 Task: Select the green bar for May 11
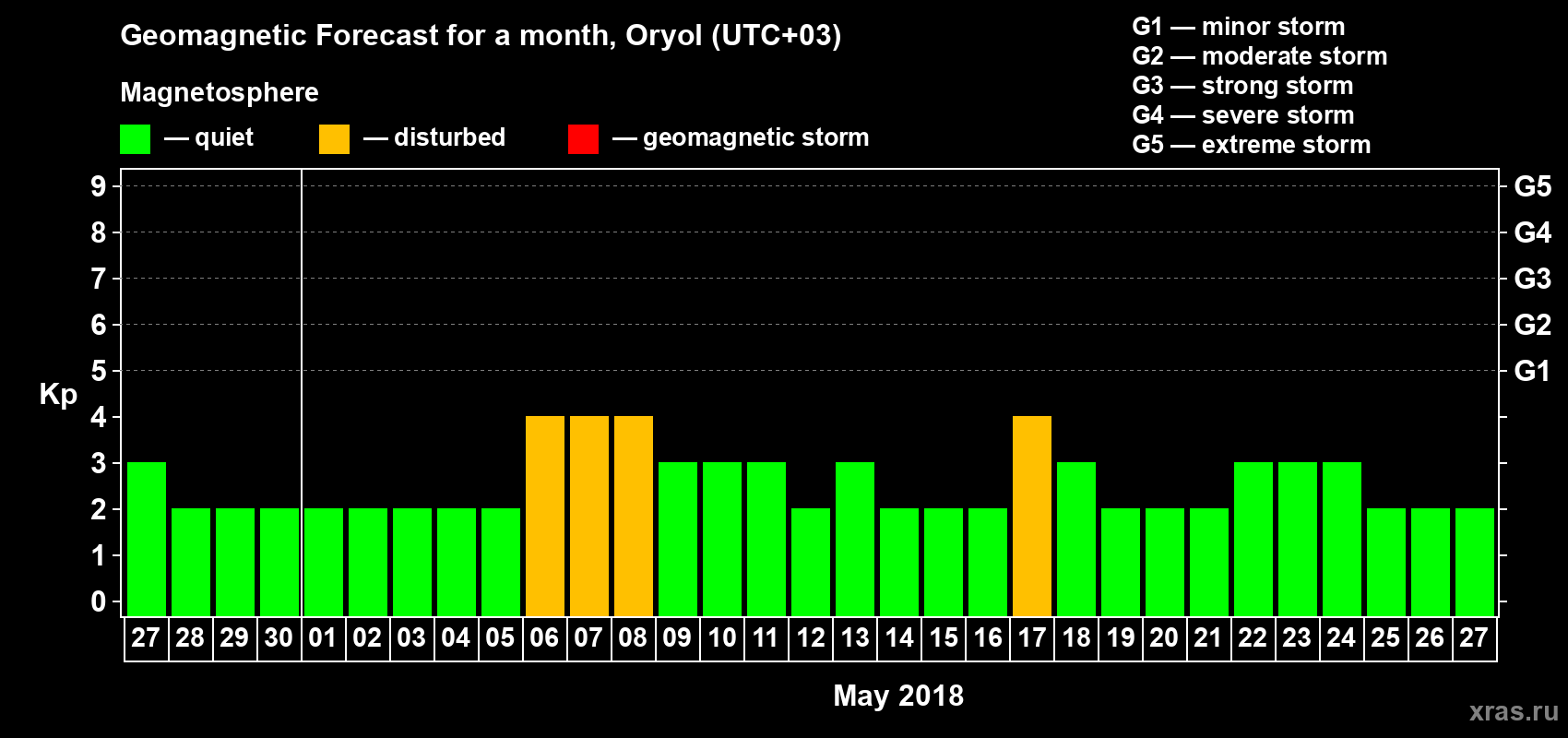tap(766, 539)
